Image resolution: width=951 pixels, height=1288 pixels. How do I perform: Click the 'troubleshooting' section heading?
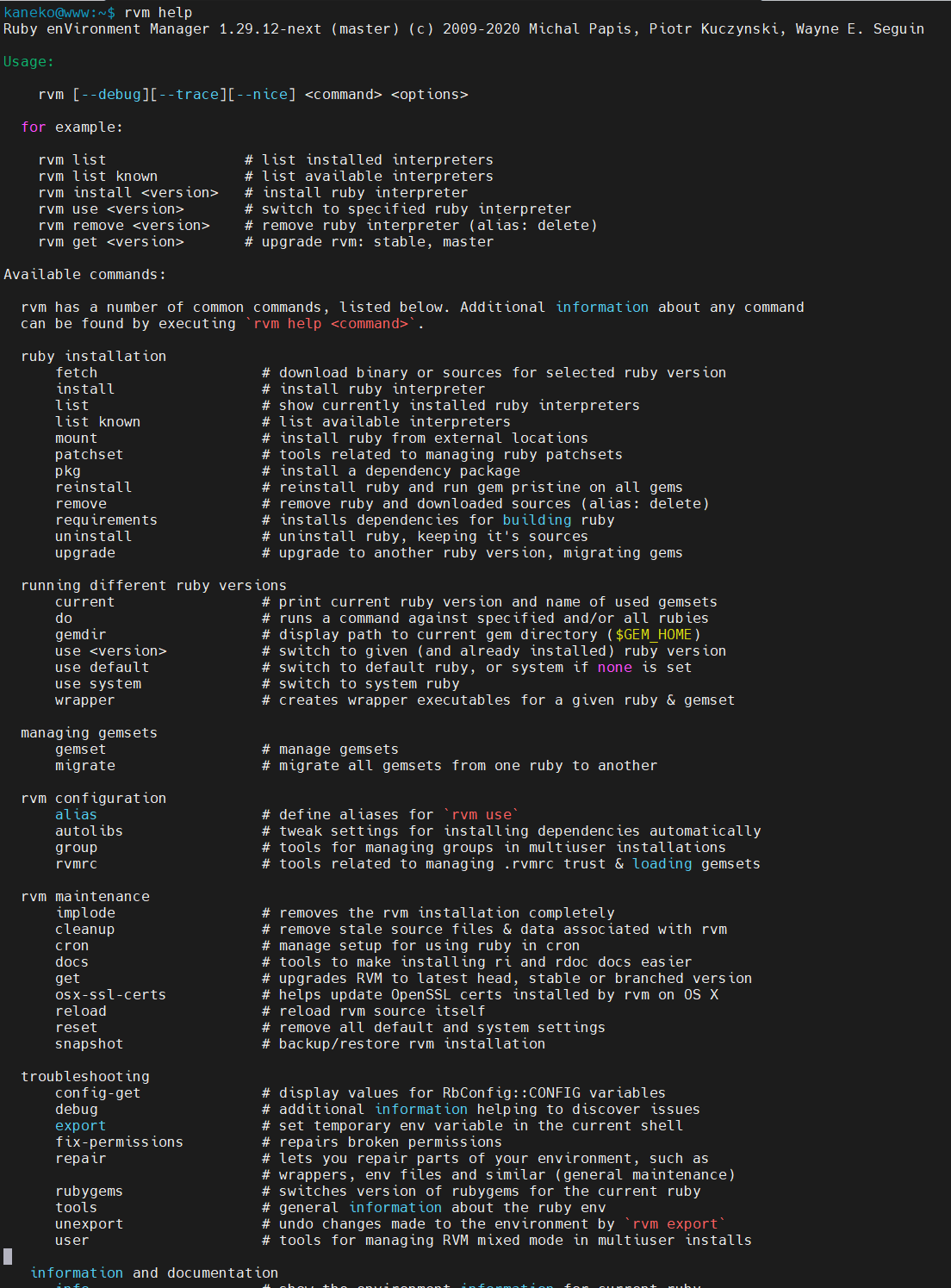(85, 1077)
